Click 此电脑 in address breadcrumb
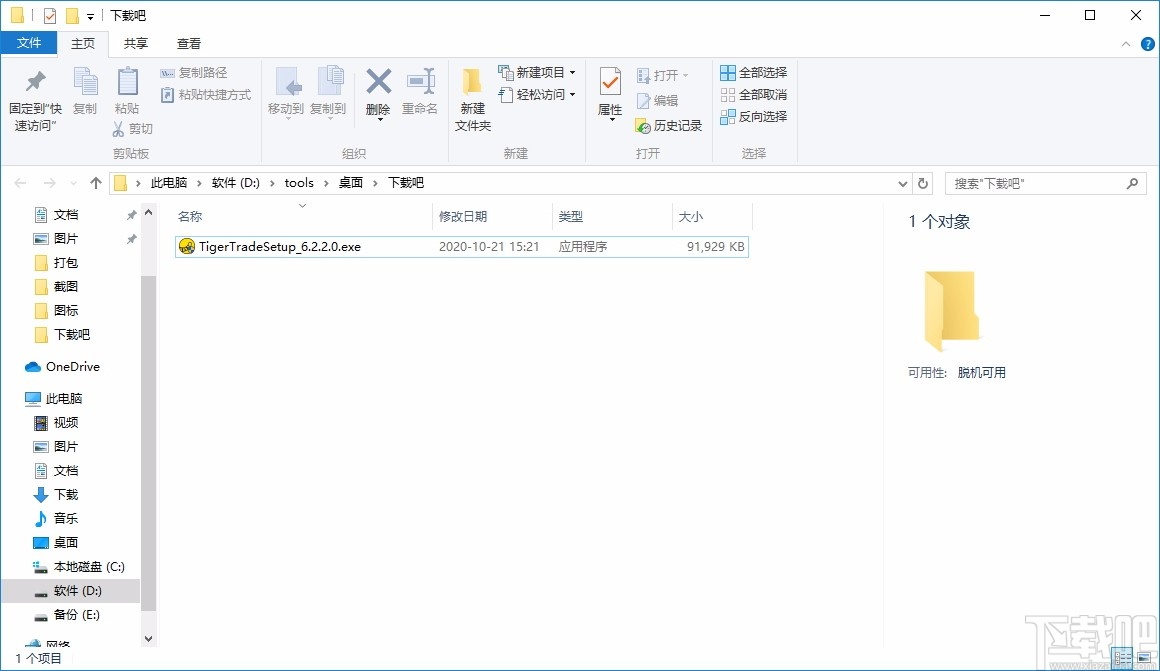 click(169, 183)
